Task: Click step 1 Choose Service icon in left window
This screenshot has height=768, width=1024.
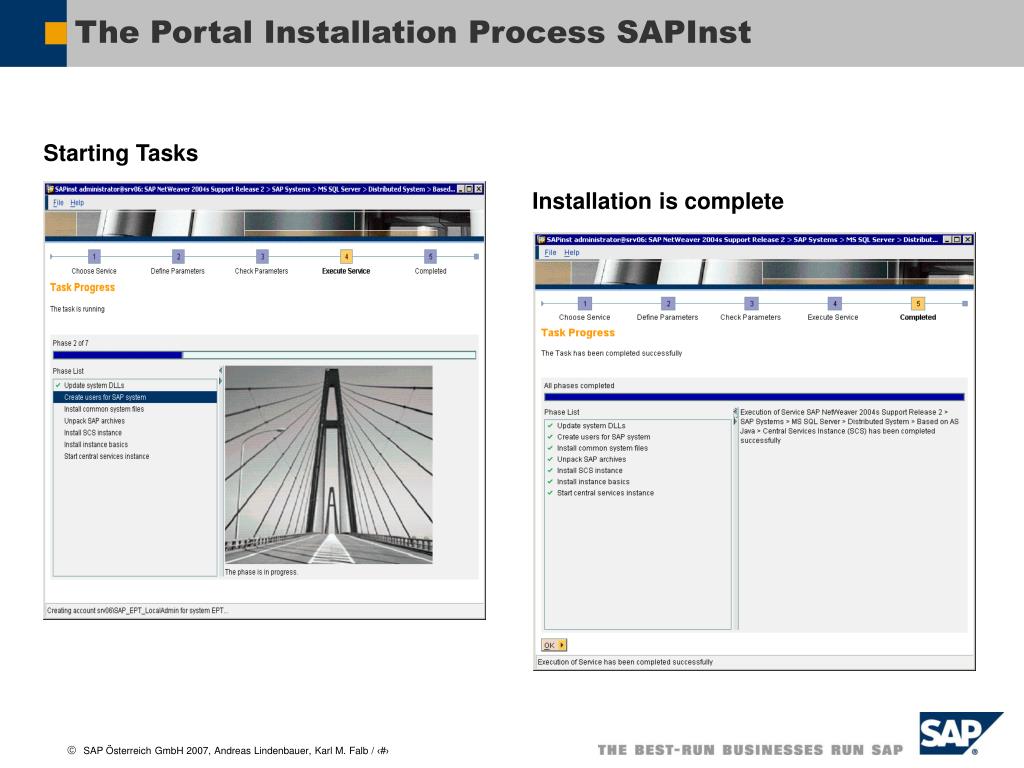Action: 94,257
